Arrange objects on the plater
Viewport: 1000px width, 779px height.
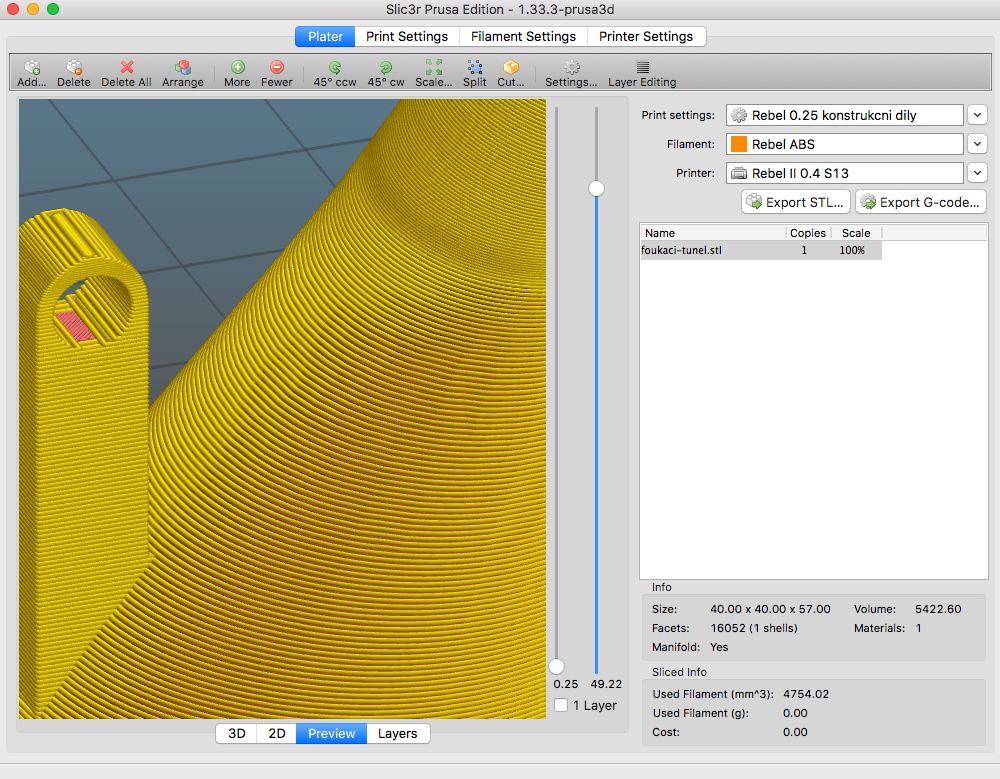(182, 68)
